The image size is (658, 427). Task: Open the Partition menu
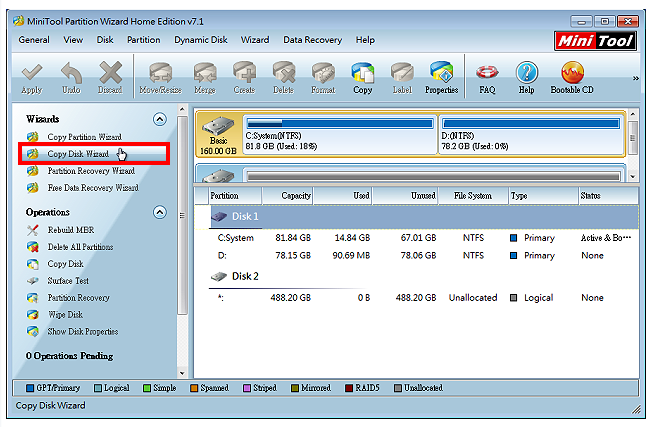pyautogui.click(x=144, y=40)
